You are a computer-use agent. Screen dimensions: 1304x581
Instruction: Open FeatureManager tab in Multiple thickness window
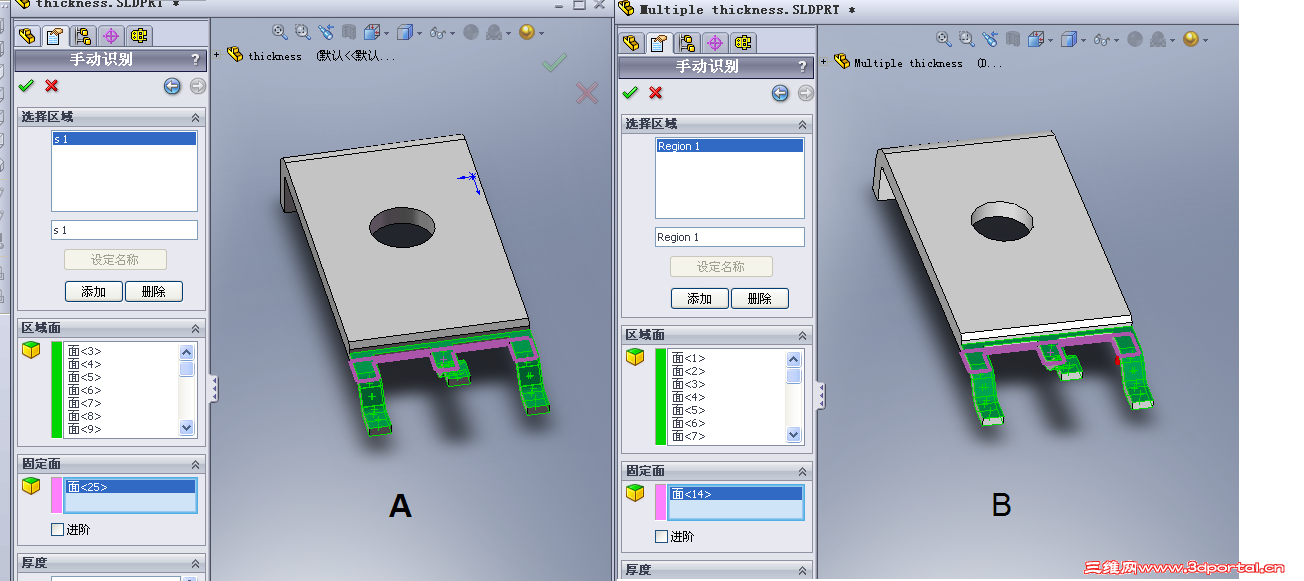coord(630,43)
